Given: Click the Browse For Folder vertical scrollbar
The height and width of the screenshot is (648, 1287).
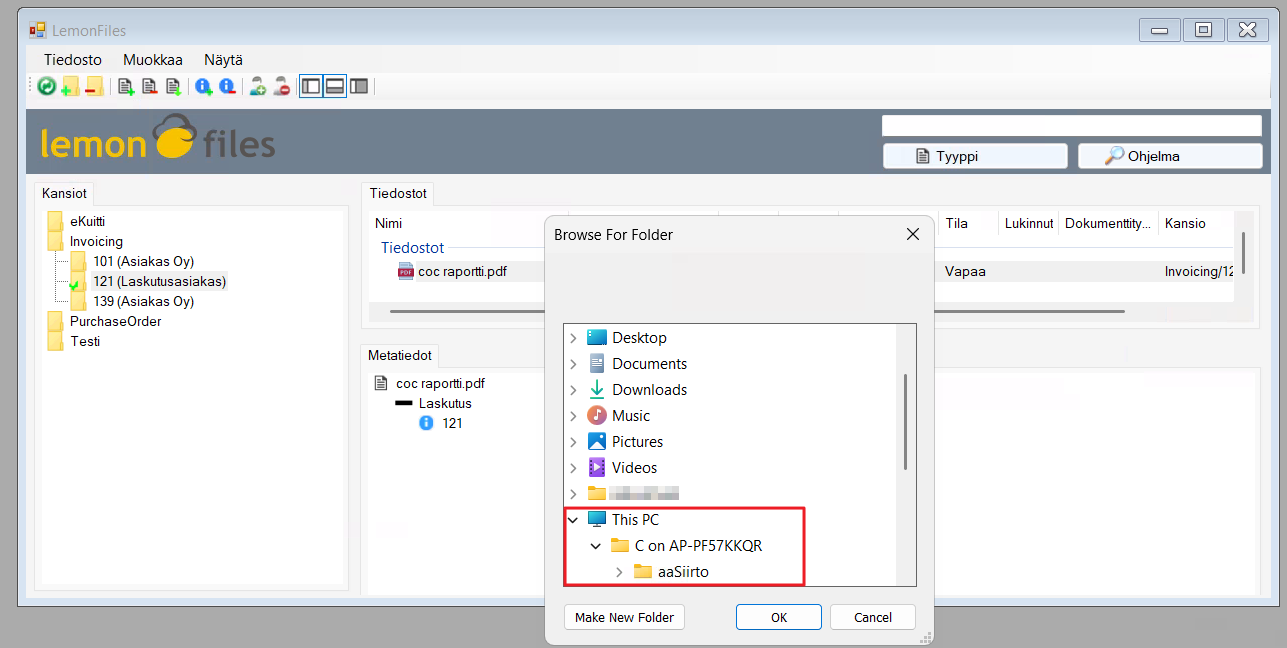Looking at the screenshot, I should 905,420.
